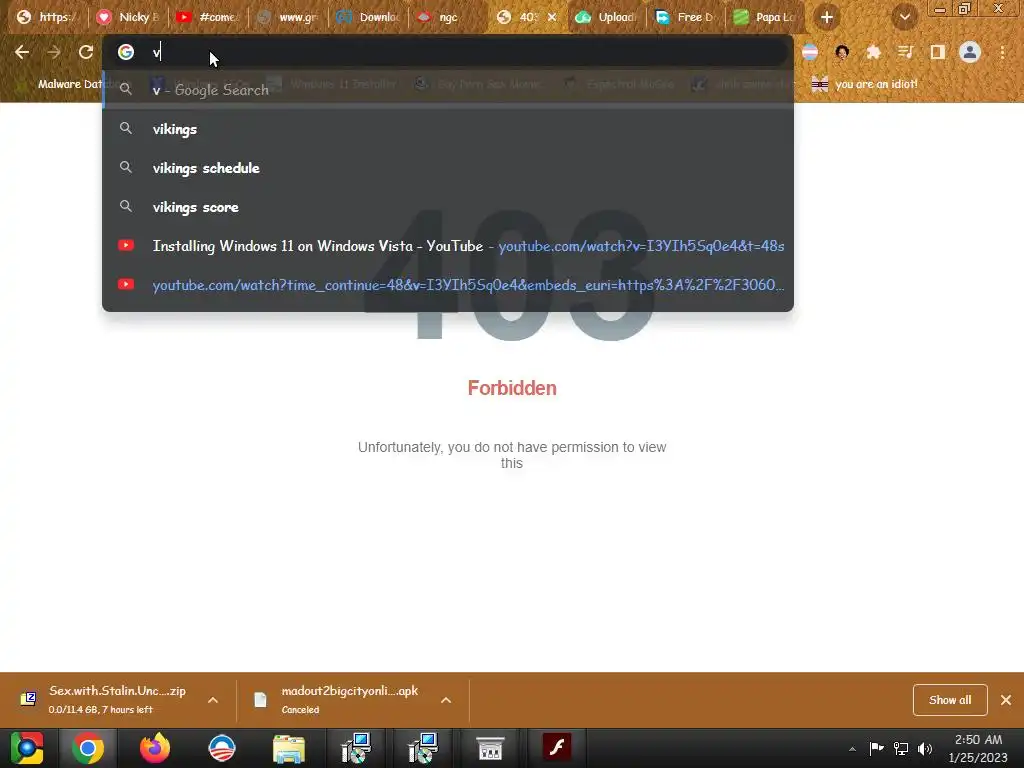Open the Flash Player taskbar icon

(x=557, y=748)
